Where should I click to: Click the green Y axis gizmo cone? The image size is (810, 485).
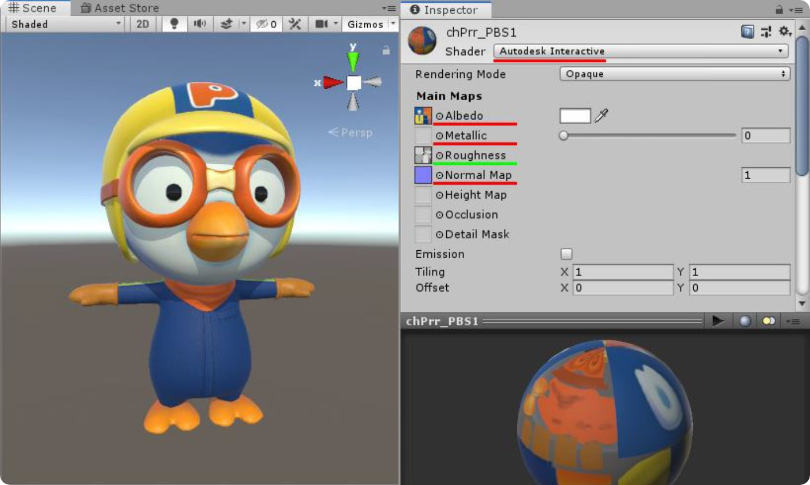click(x=353, y=61)
